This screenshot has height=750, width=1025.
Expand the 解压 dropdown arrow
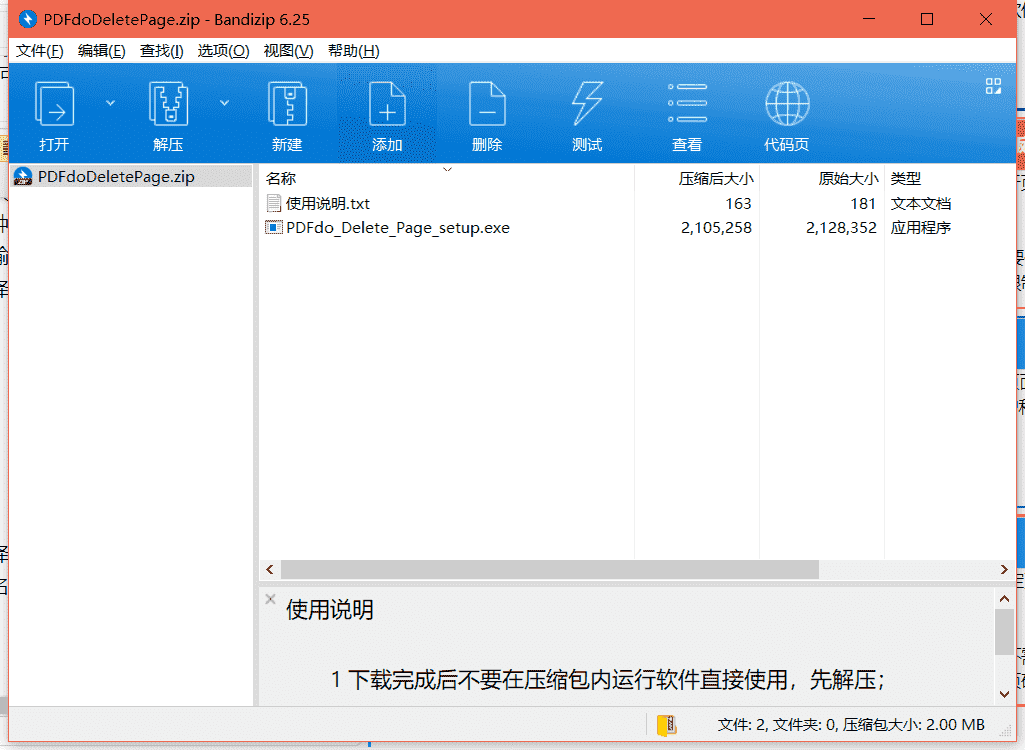[x=224, y=103]
